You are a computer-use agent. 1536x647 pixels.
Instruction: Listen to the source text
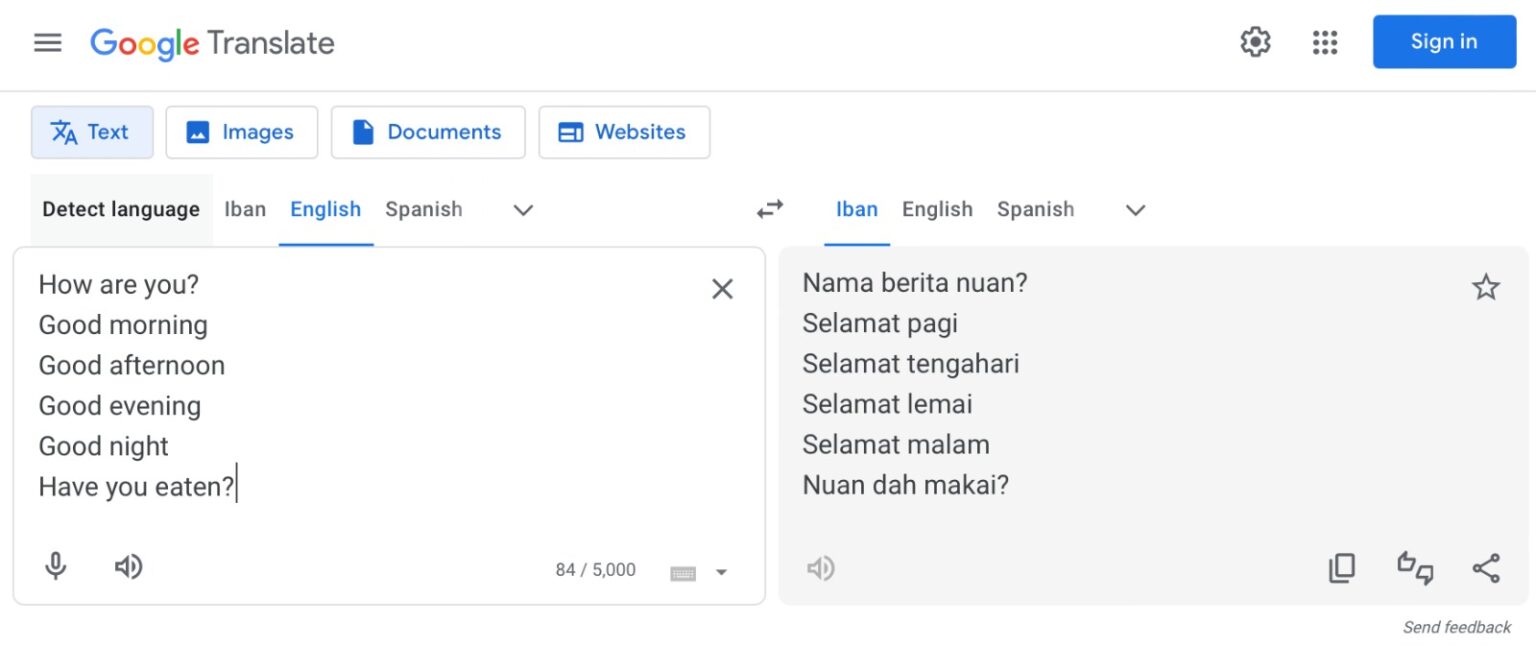coord(128,567)
